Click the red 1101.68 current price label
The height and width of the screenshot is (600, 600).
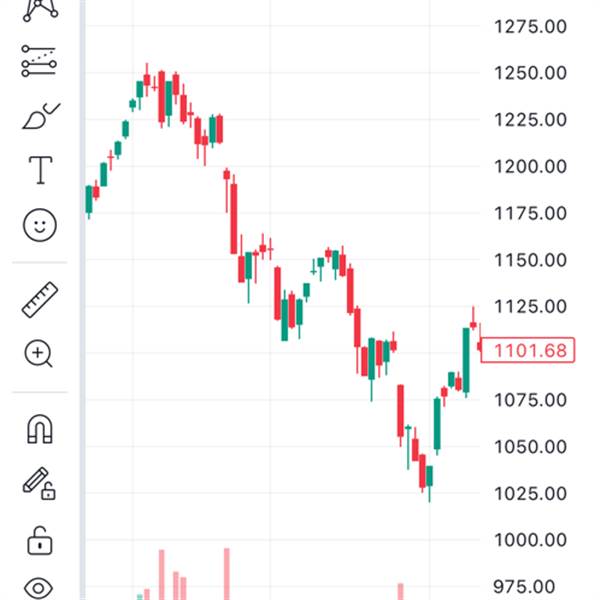tap(531, 350)
